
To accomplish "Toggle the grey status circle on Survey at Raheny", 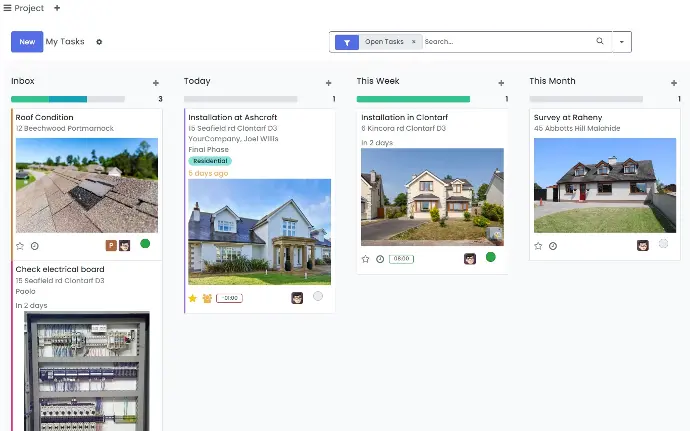I will pos(663,243).
